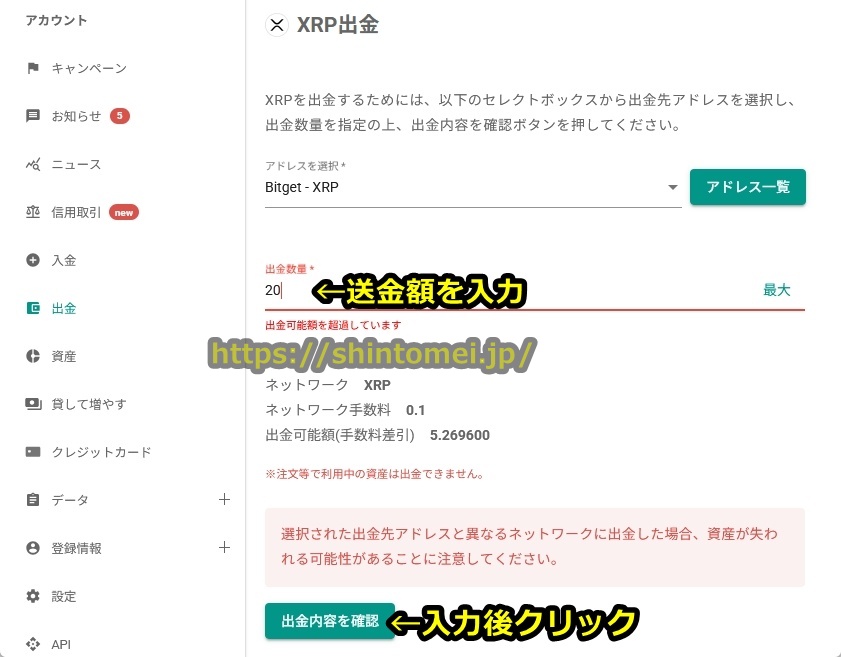The width and height of the screenshot is (841, 657).
Task: Click the card icon beside クレジットカード
Action: tap(33, 452)
